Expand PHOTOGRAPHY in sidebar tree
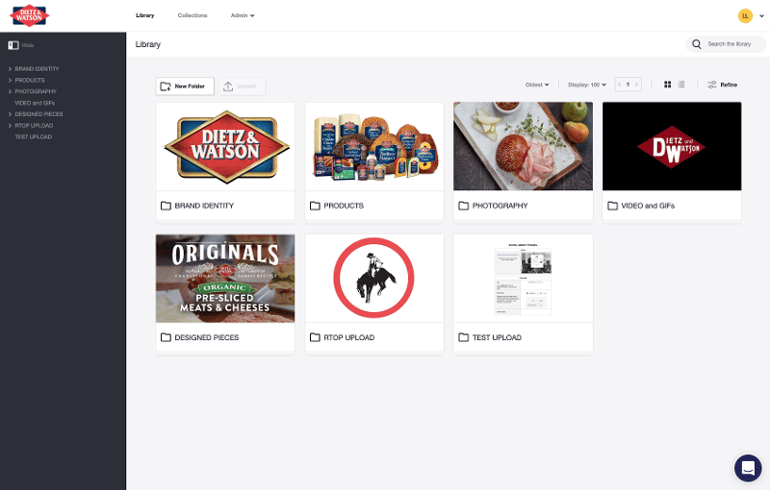 (x=10, y=91)
